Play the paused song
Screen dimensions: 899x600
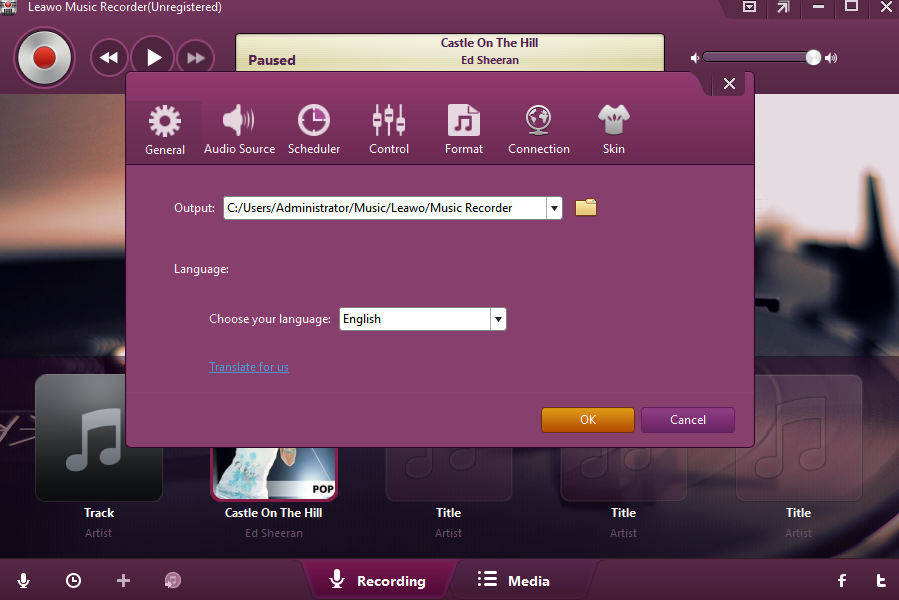(x=153, y=58)
